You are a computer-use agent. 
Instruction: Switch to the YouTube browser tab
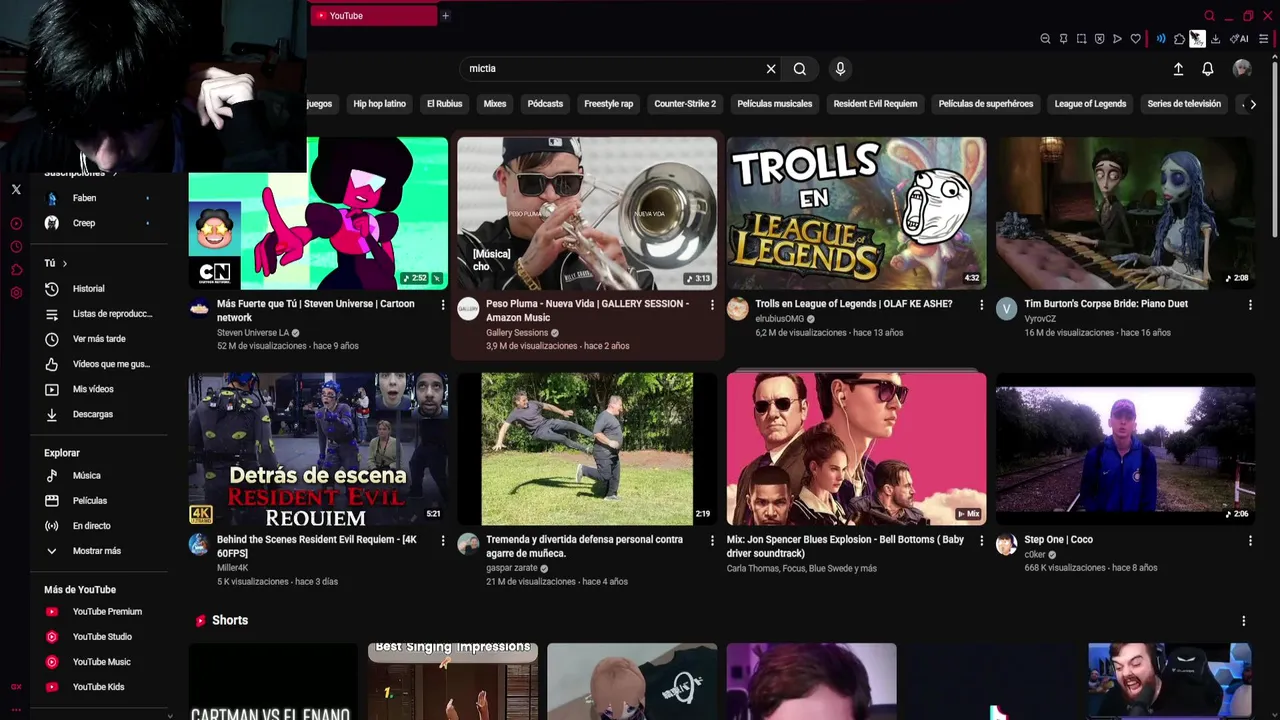(x=373, y=16)
